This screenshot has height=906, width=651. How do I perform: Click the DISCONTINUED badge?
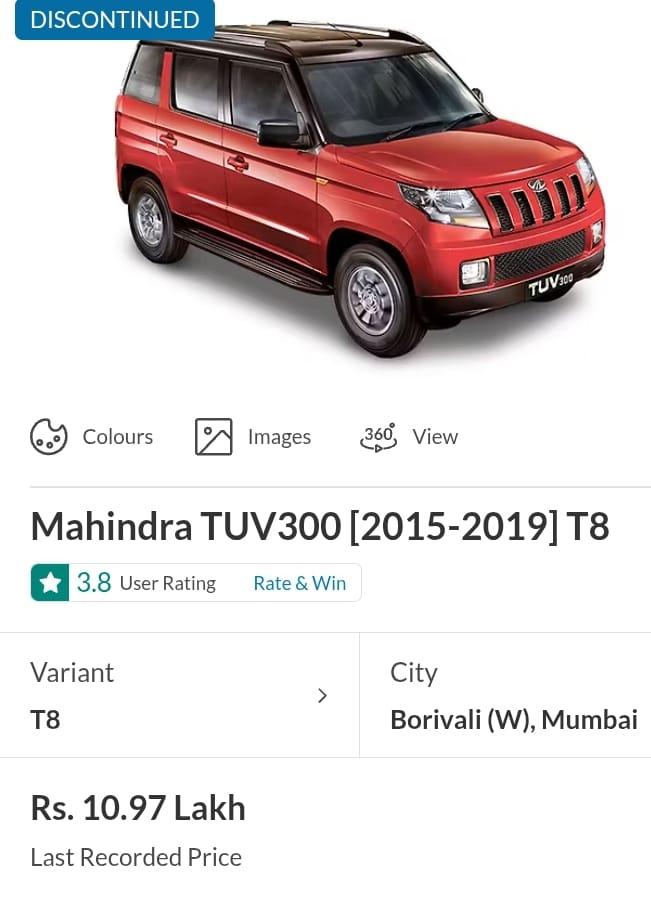[115, 20]
